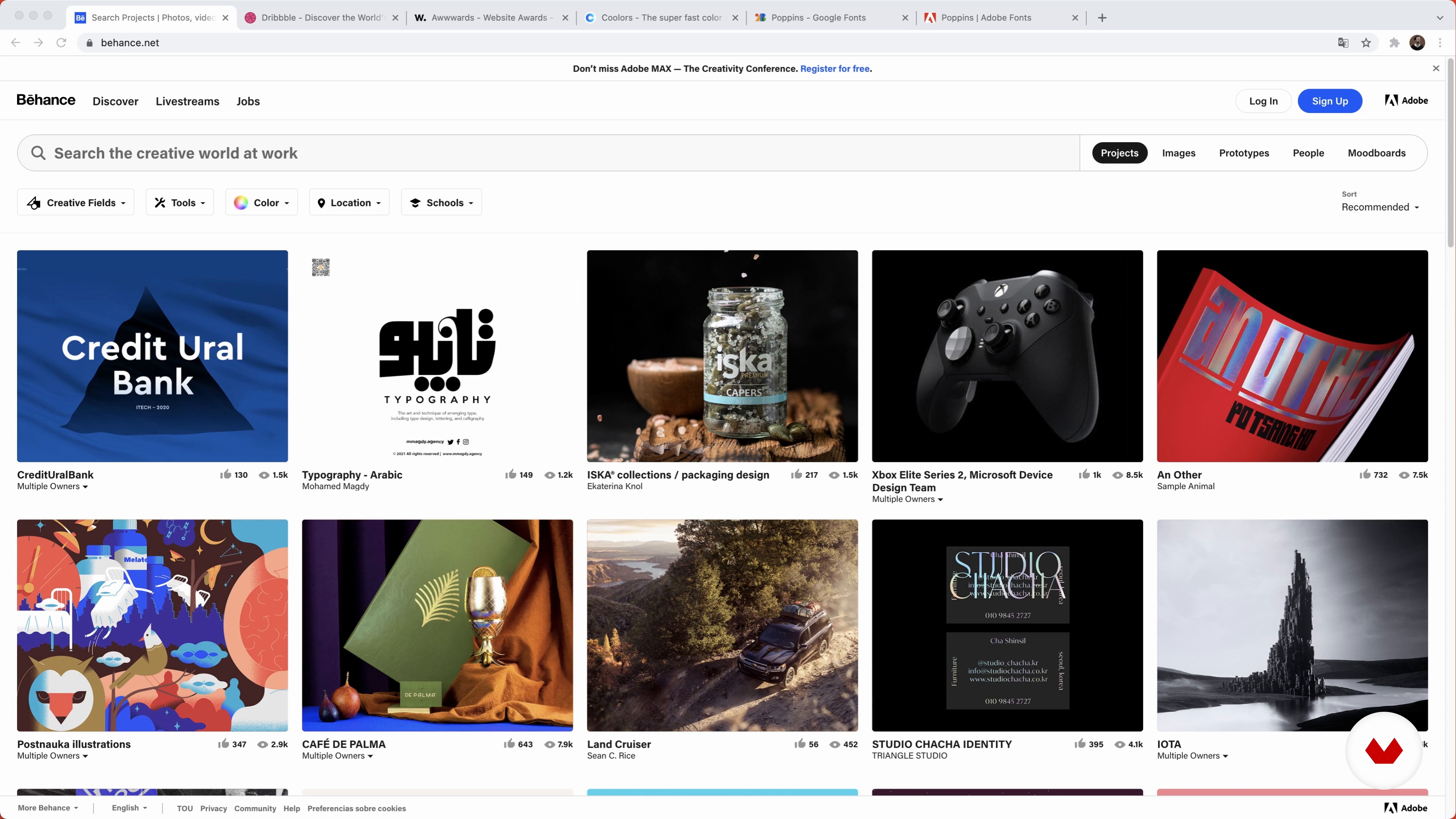Open the Privacy footer link
Screen dimensions: 1456x819
(x=213, y=809)
